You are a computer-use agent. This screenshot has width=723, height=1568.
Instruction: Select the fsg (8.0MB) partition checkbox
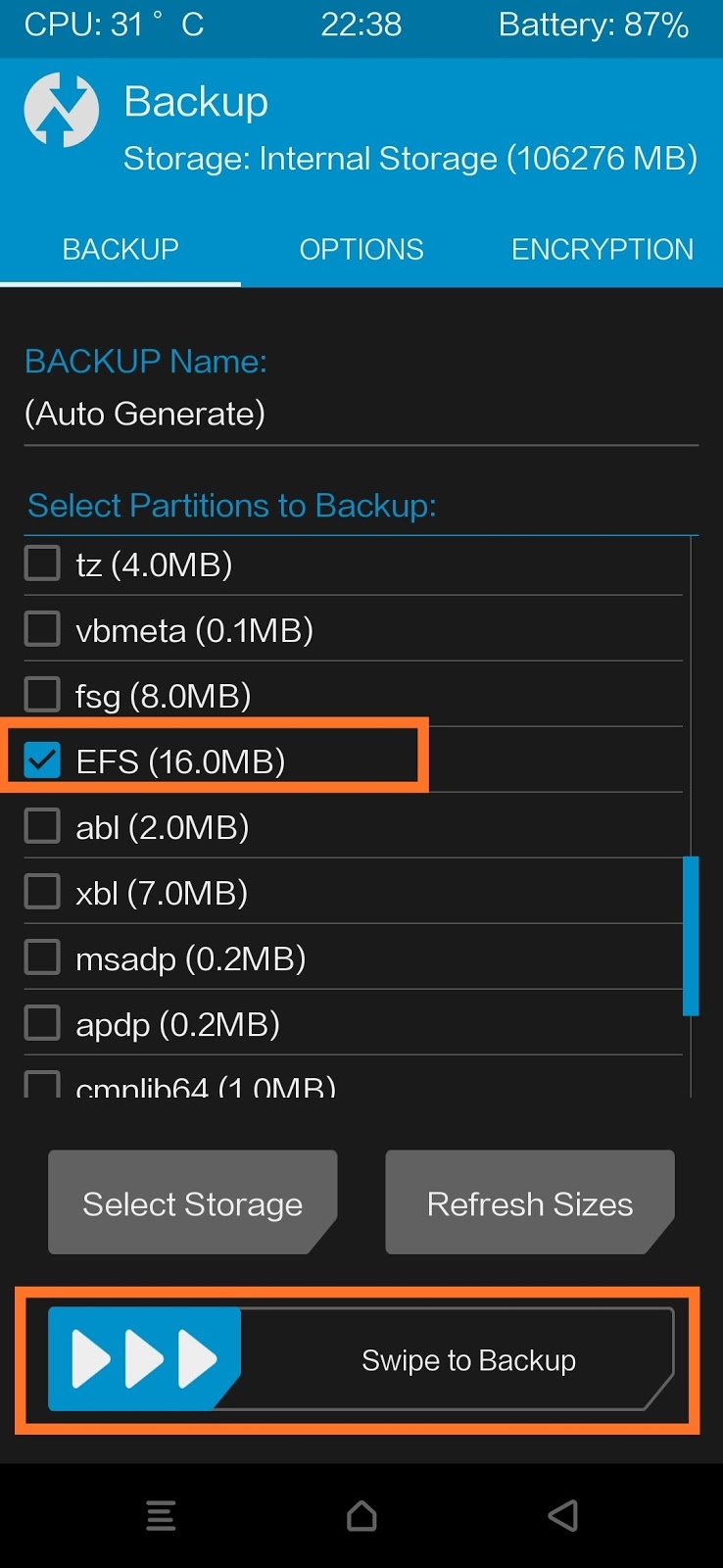(x=42, y=695)
